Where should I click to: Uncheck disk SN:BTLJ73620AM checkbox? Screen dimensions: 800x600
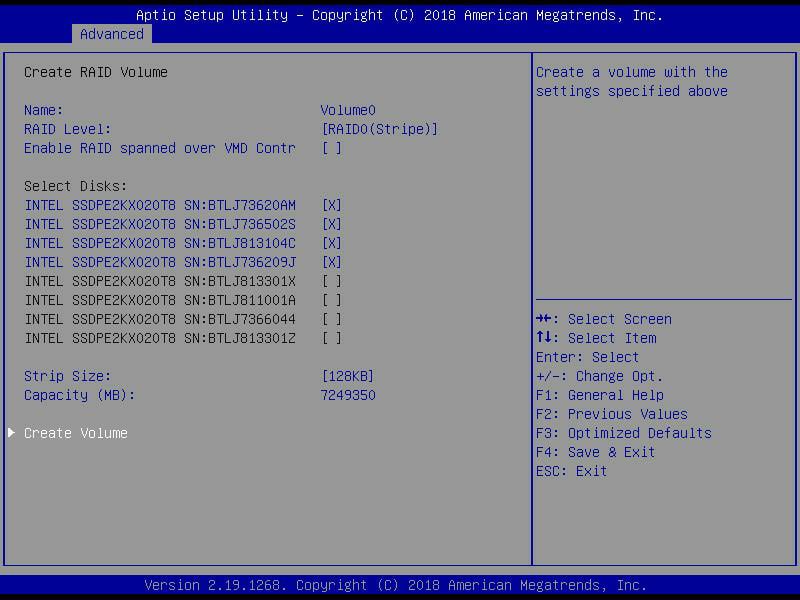(x=332, y=205)
